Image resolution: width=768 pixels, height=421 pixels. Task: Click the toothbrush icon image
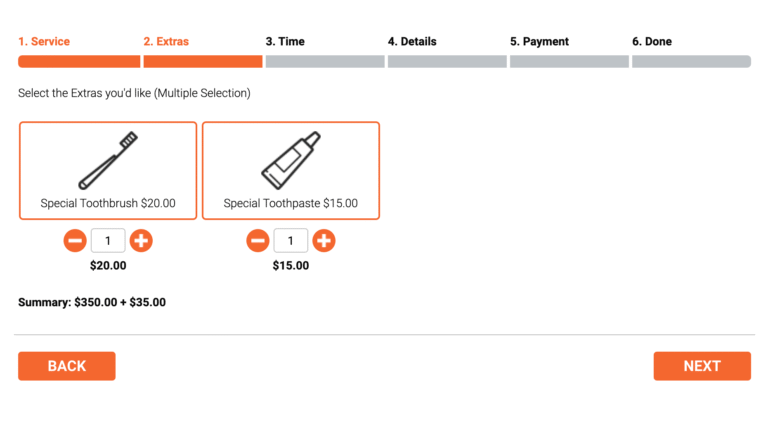pyautogui.click(x=108, y=160)
